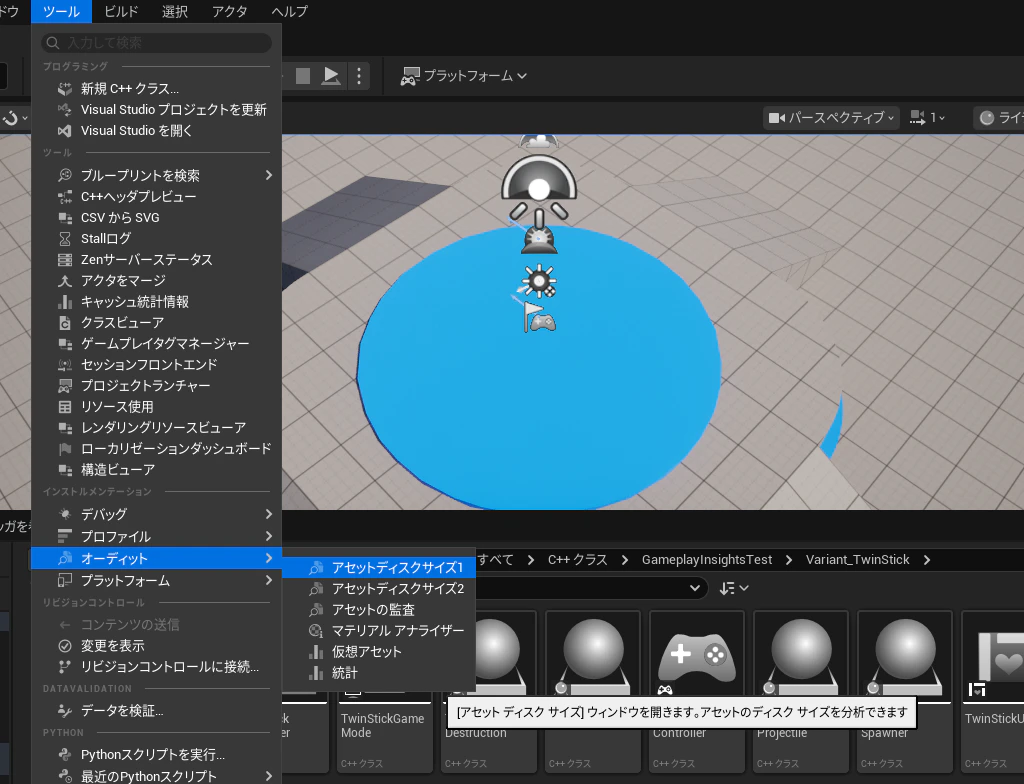This screenshot has height=784, width=1024.
Task: Expand the ブループリントを検索 submenu arrow
Action: (x=268, y=175)
